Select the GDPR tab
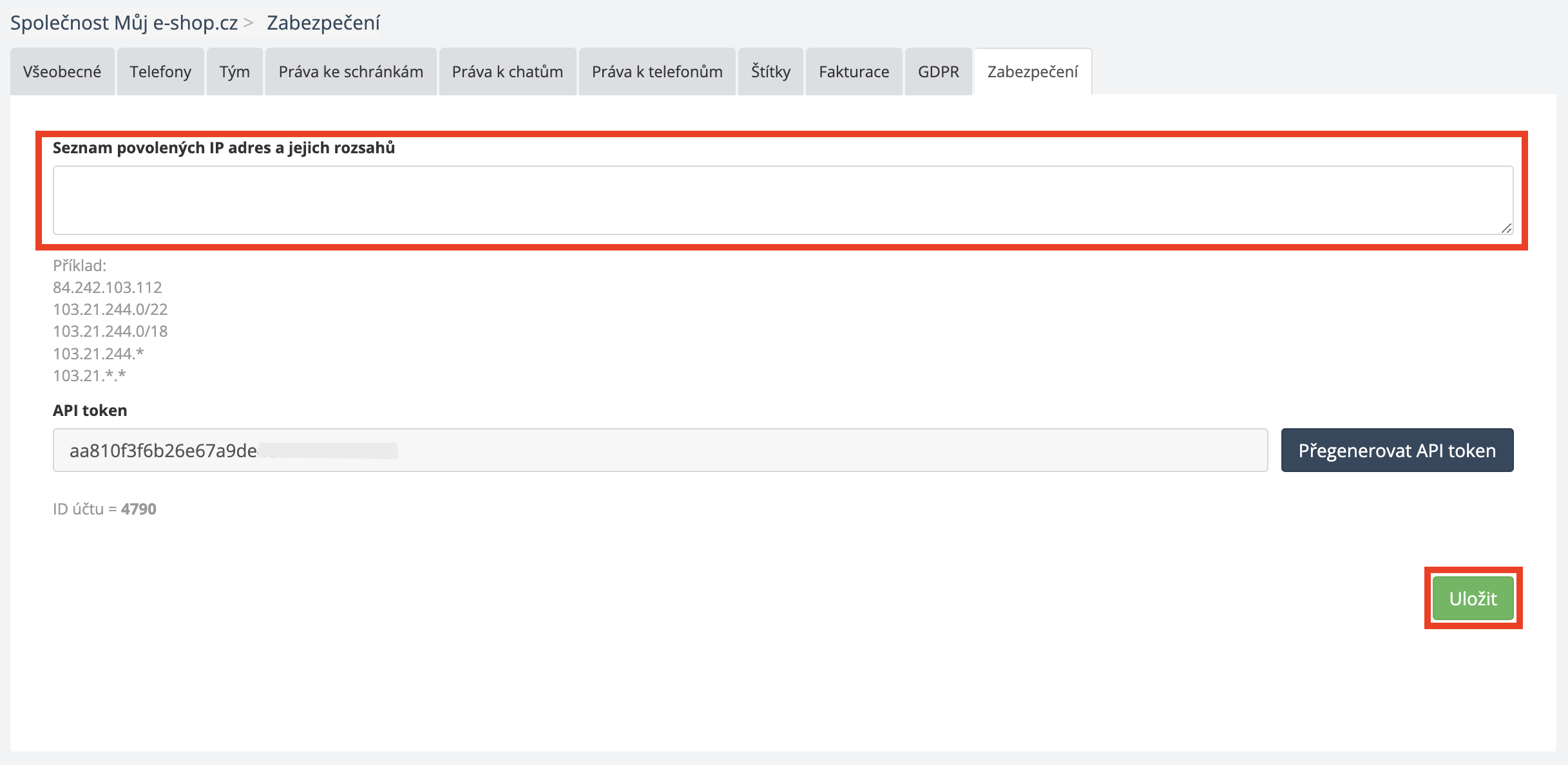The width and height of the screenshot is (1568, 765). pos(938,71)
